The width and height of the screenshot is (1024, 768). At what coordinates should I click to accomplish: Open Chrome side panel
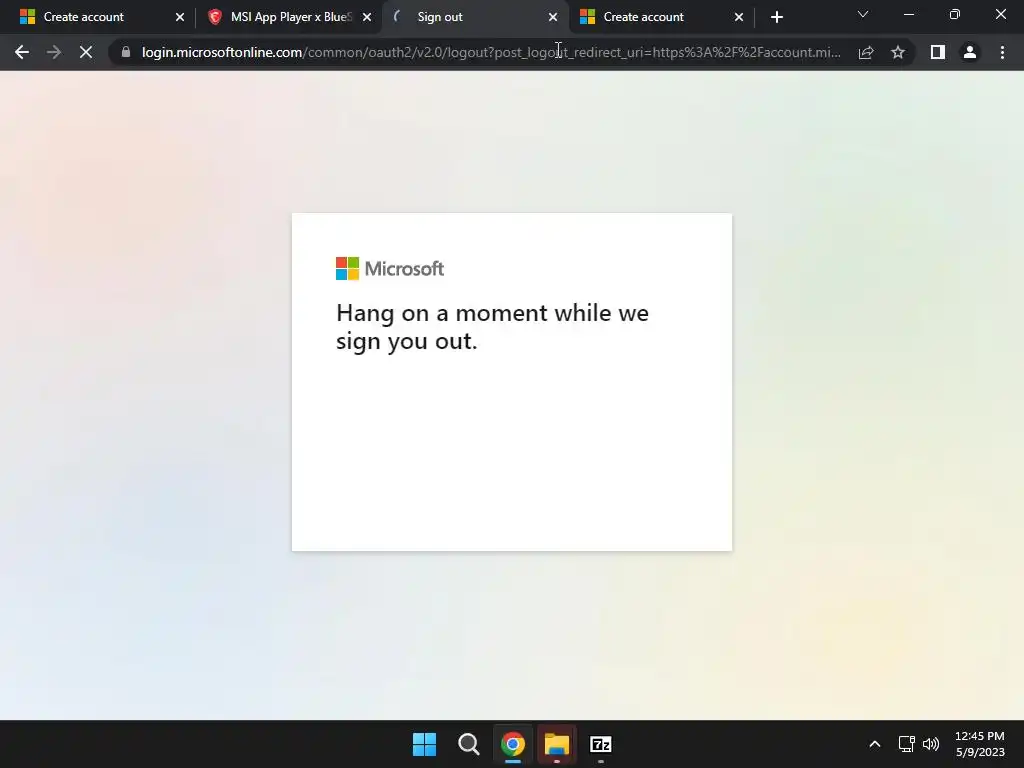click(938, 52)
